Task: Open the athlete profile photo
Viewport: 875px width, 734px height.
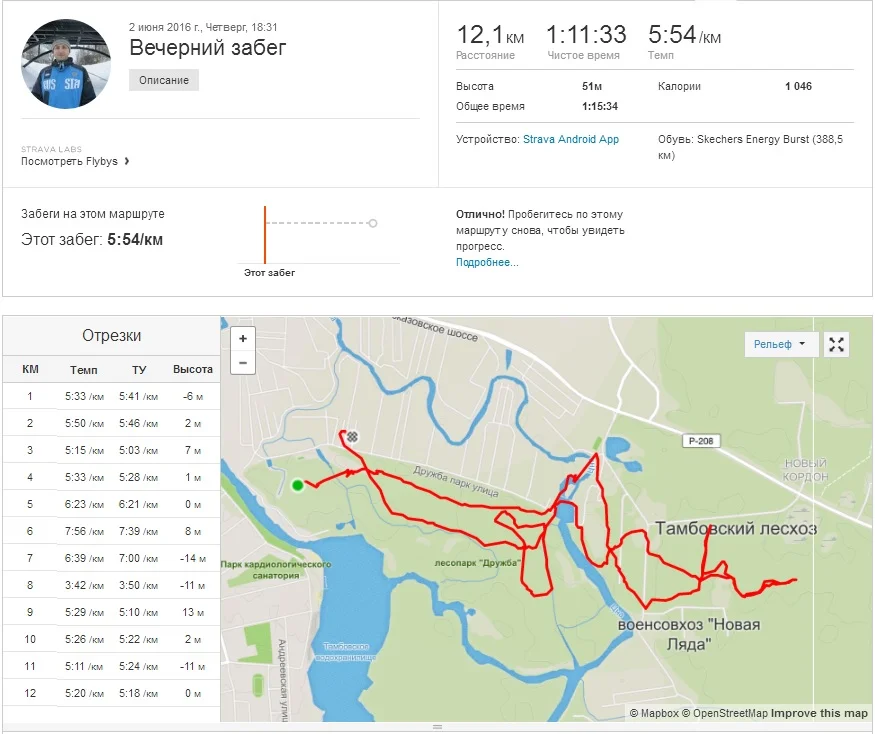Action: [x=65, y=63]
